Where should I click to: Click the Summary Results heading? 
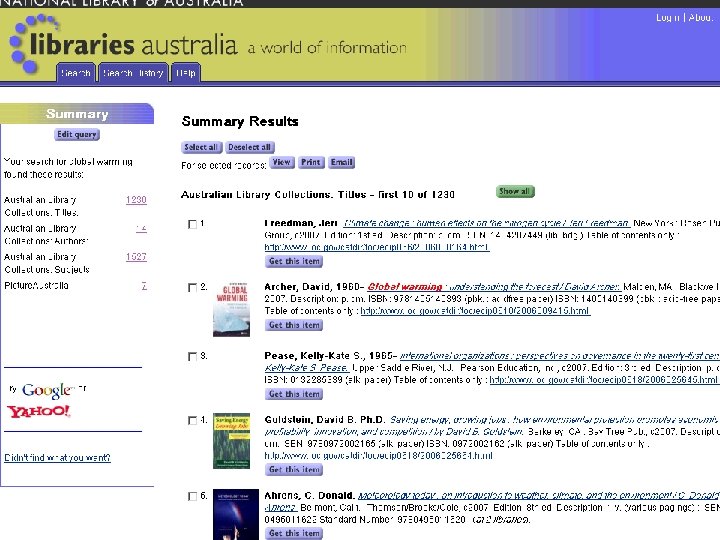click(x=240, y=121)
